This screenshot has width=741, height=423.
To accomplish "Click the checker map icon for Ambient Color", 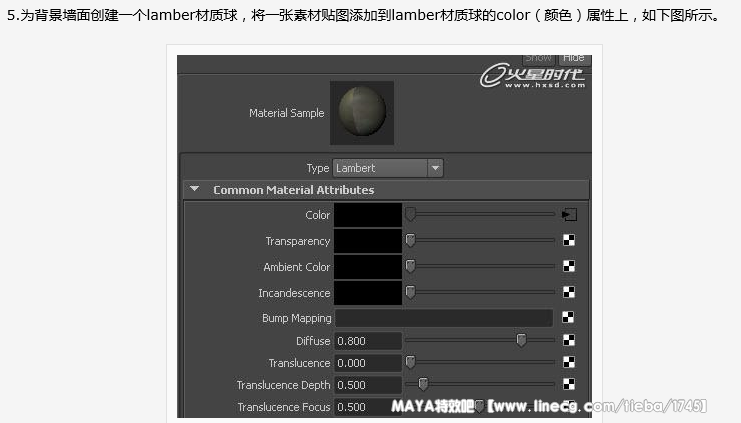I will pos(569,266).
